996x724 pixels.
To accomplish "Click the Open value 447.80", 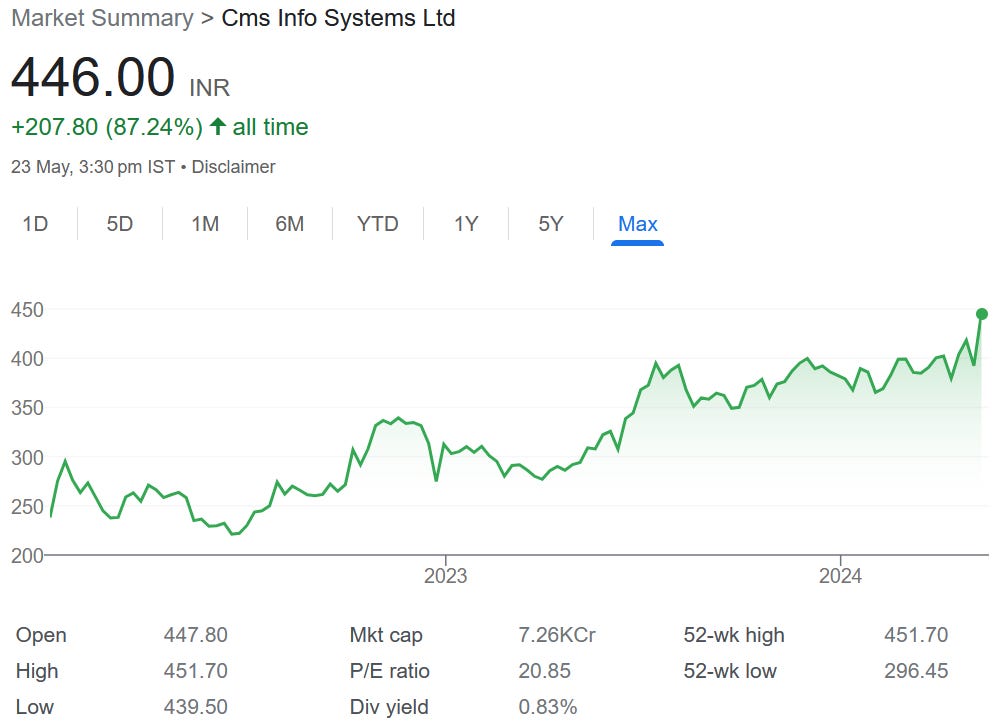I will click(196, 634).
